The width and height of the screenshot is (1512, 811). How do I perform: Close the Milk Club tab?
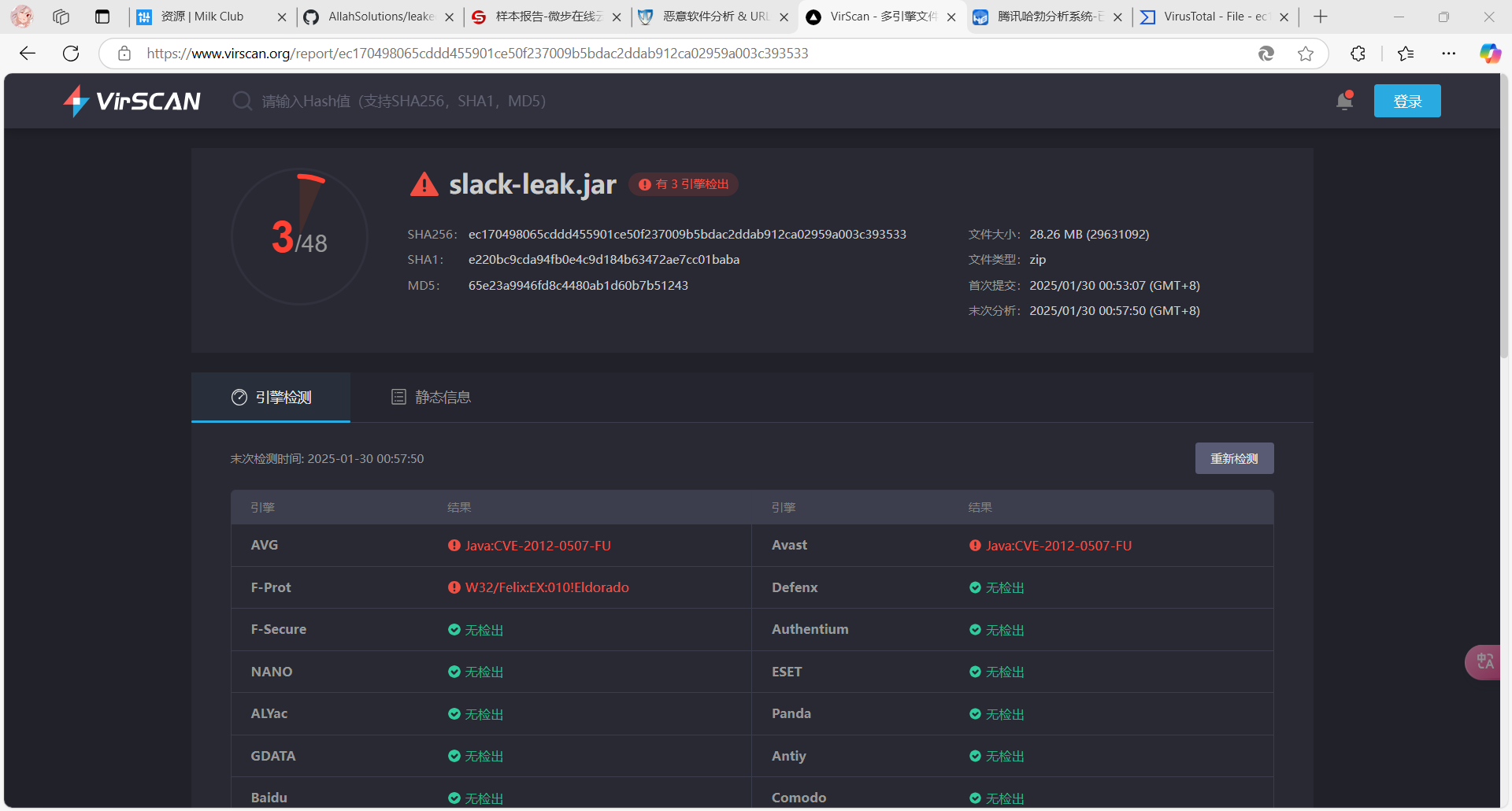tap(282, 17)
